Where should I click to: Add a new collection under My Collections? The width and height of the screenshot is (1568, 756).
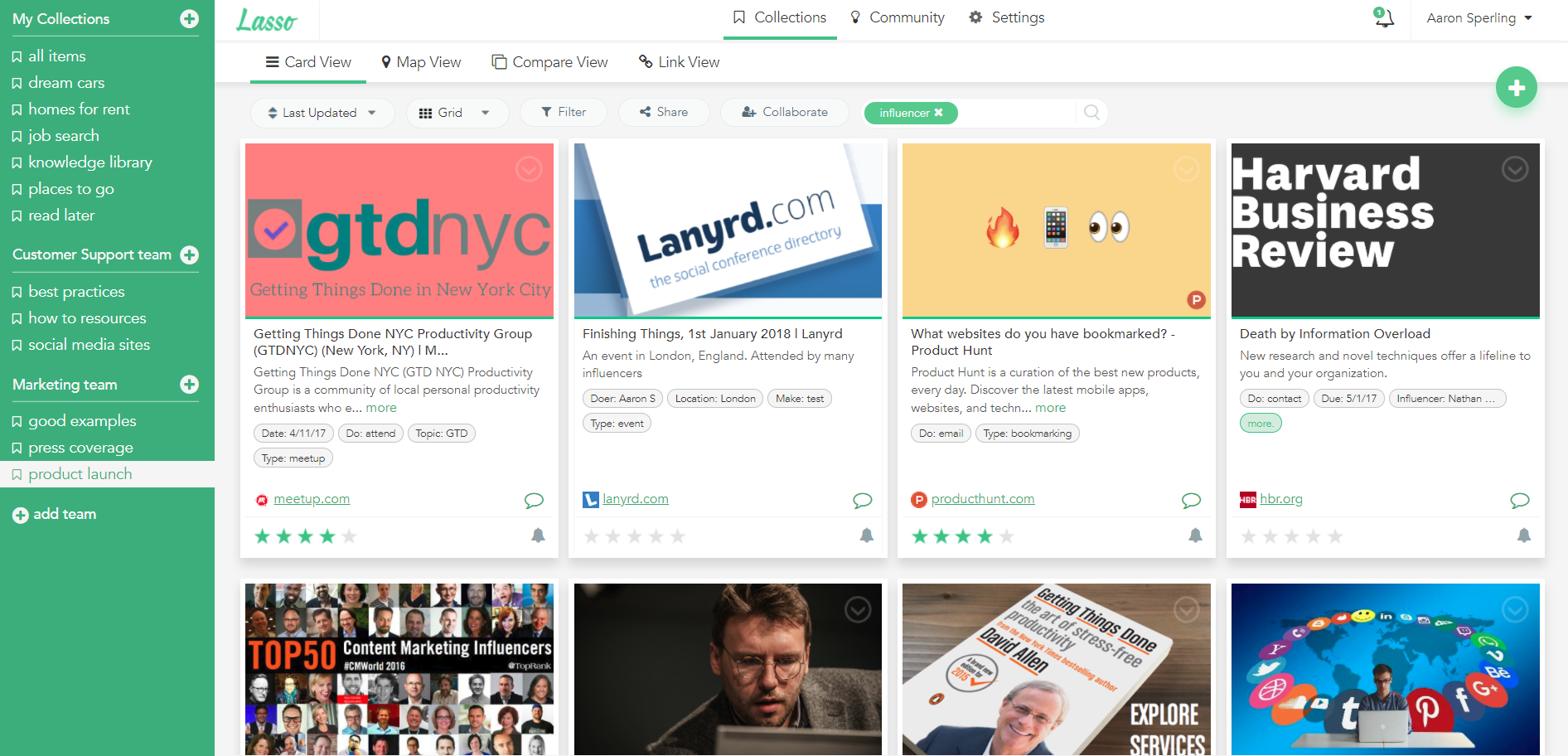[189, 19]
